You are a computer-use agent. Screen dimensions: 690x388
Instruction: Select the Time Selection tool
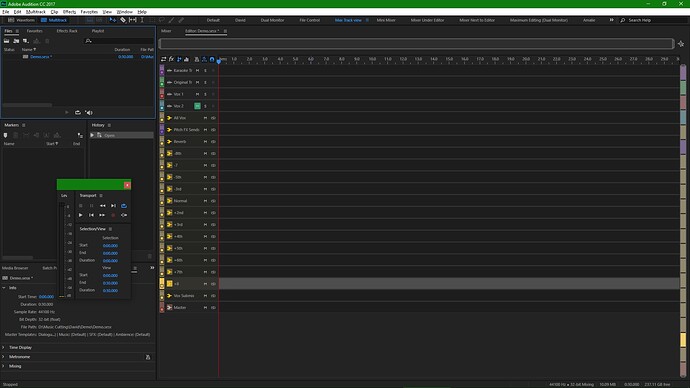(142, 20)
